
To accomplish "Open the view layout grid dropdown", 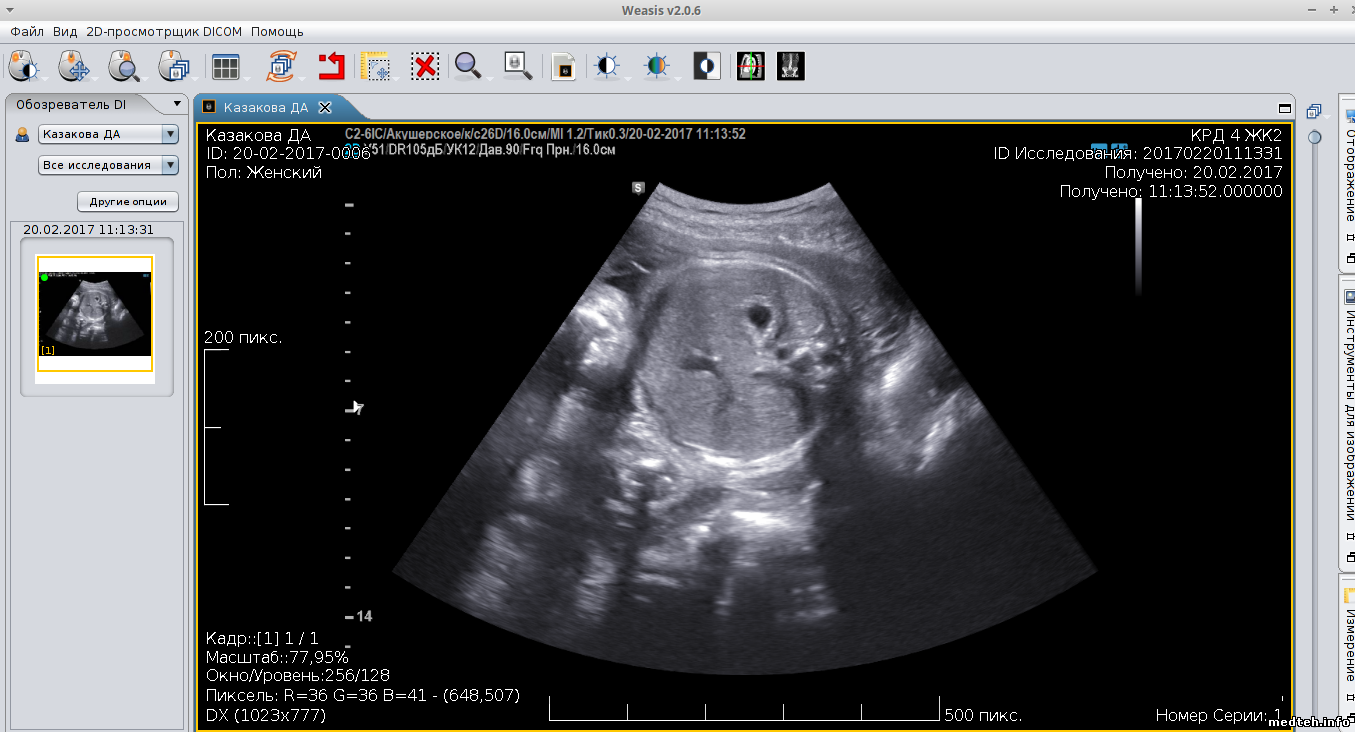I will click(x=226, y=67).
